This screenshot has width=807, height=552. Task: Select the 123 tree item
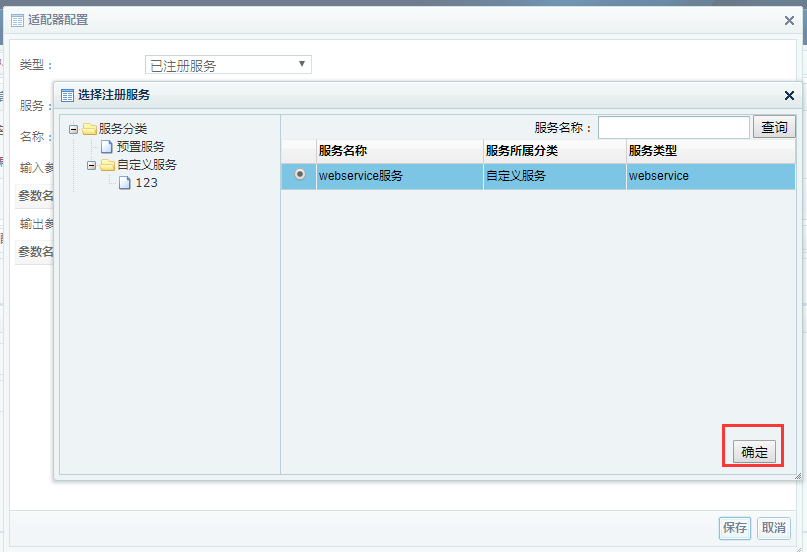tap(146, 183)
